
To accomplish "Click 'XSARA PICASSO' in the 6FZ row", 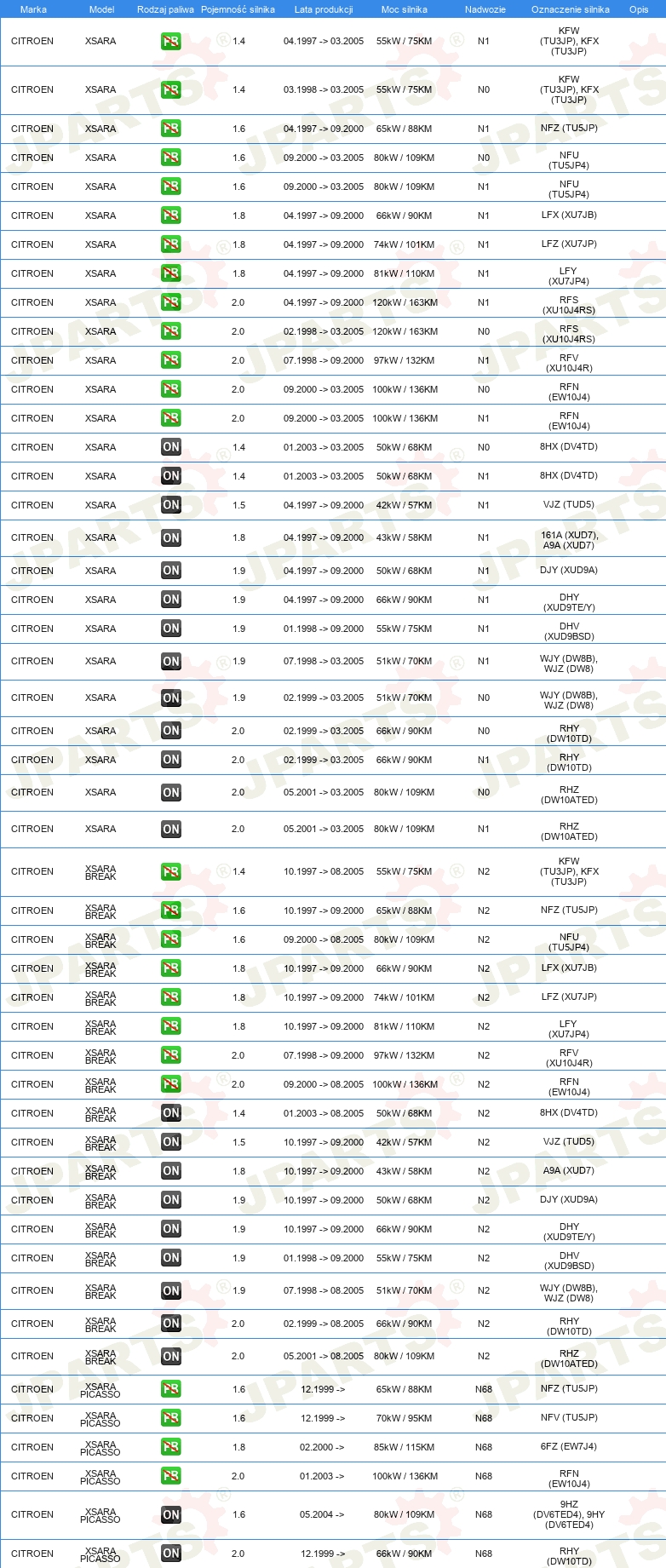I will pos(100,1448).
